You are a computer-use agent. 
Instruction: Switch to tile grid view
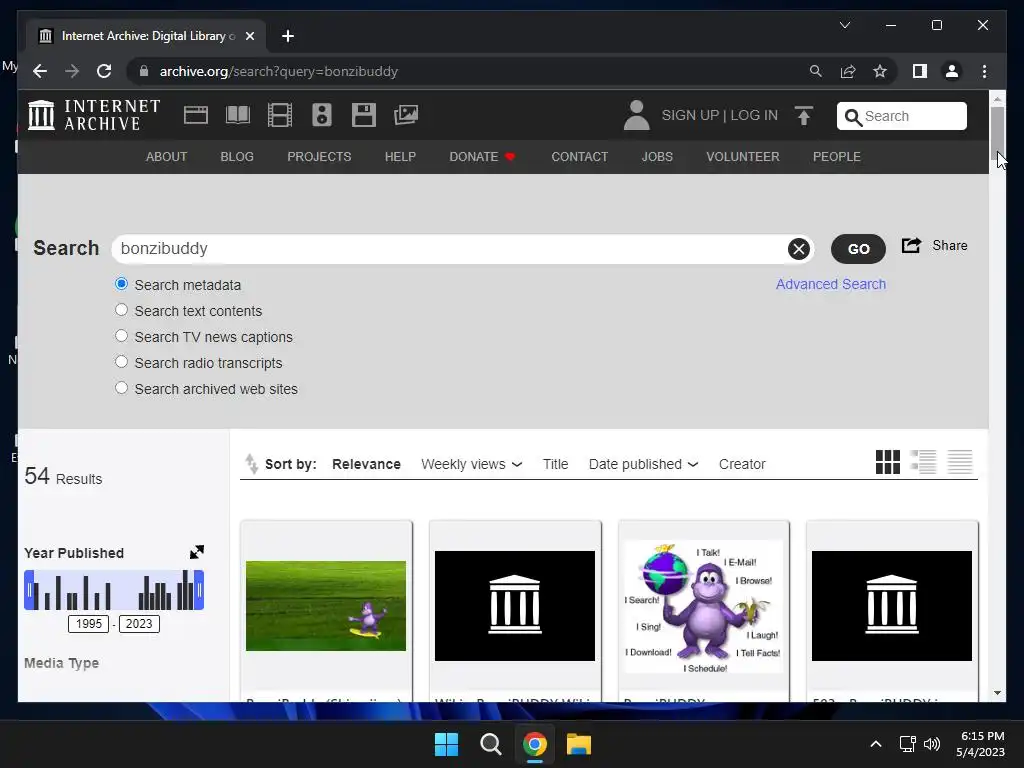pos(888,462)
